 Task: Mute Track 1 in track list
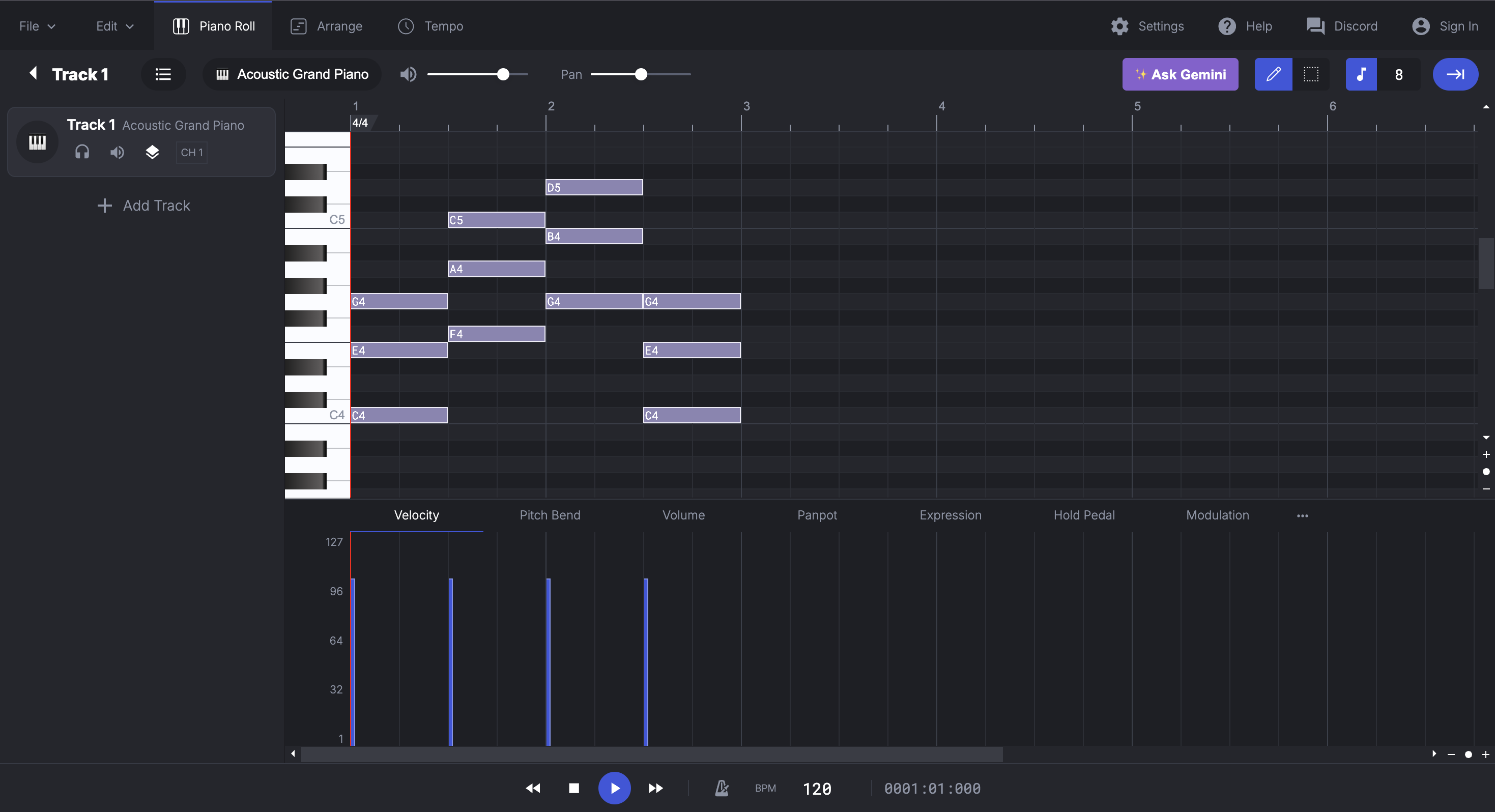click(x=117, y=152)
